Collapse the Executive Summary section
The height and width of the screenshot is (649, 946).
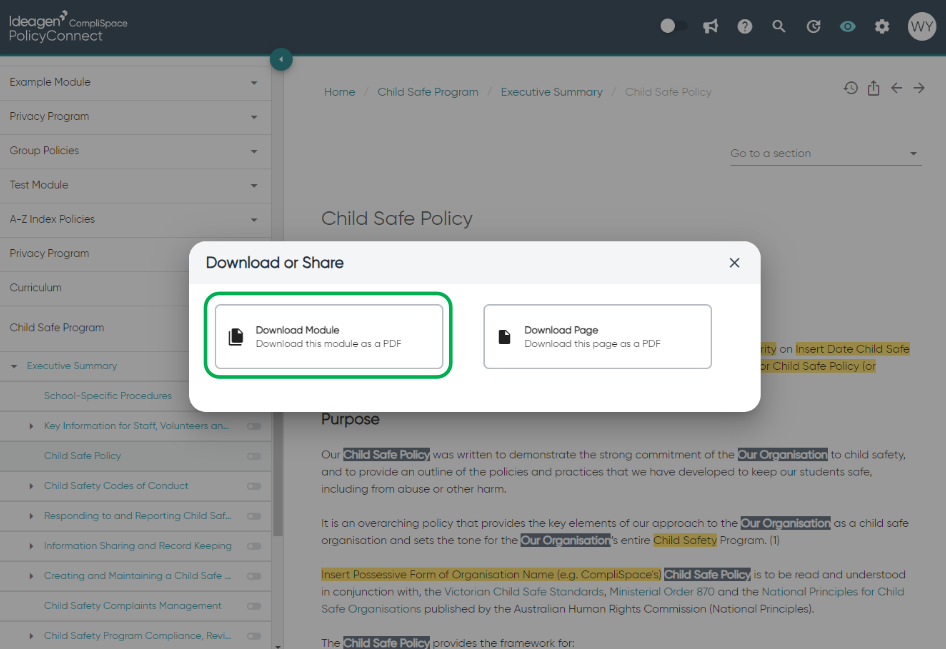pyautogui.click(x=12, y=366)
